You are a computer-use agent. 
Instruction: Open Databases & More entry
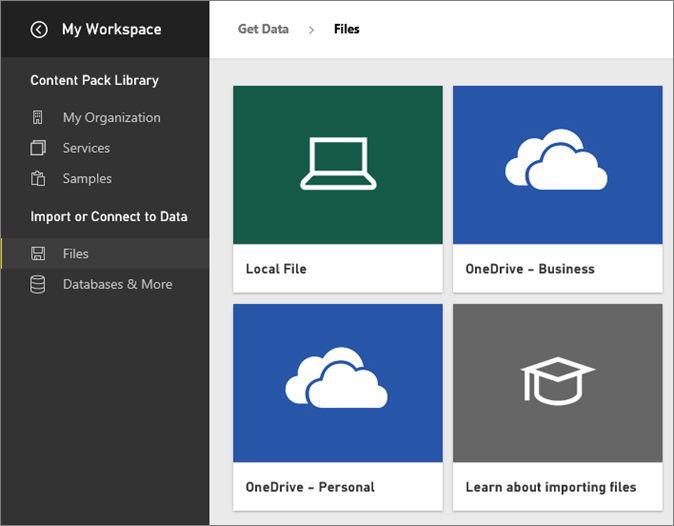pos(118,284)
